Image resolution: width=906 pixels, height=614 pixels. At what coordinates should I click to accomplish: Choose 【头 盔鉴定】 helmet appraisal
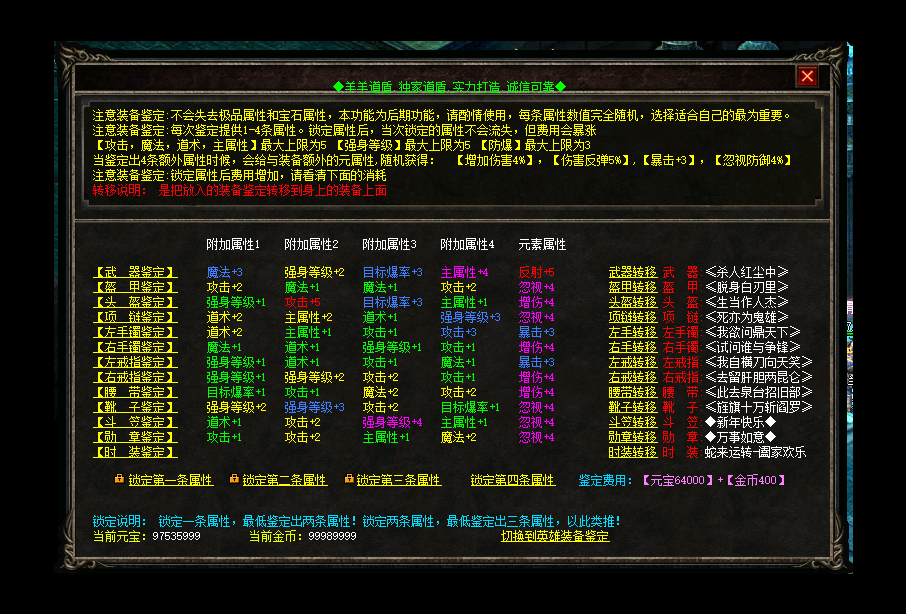[135, 302]
